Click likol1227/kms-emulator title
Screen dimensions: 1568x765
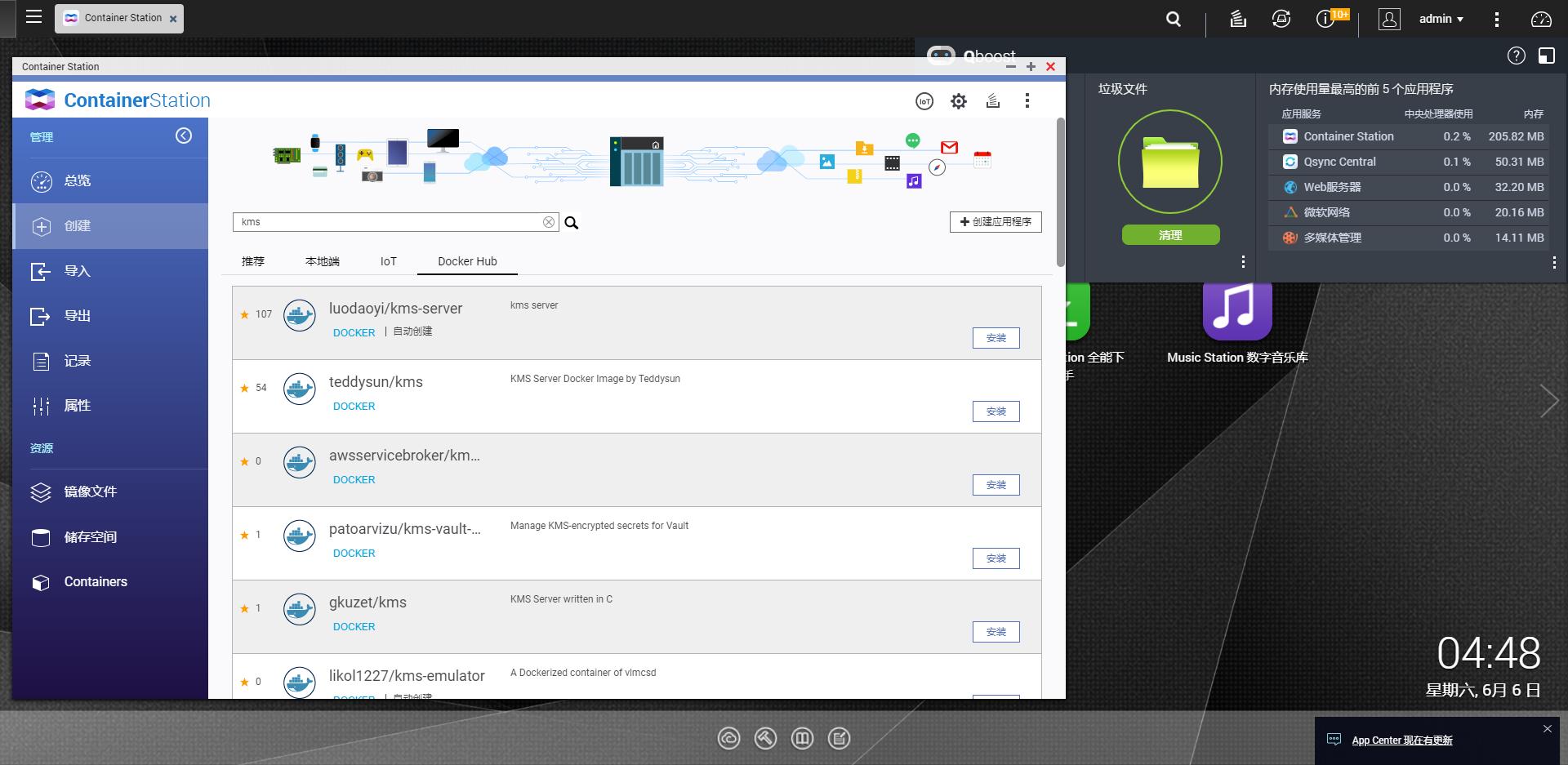click(x=407, y=676)
